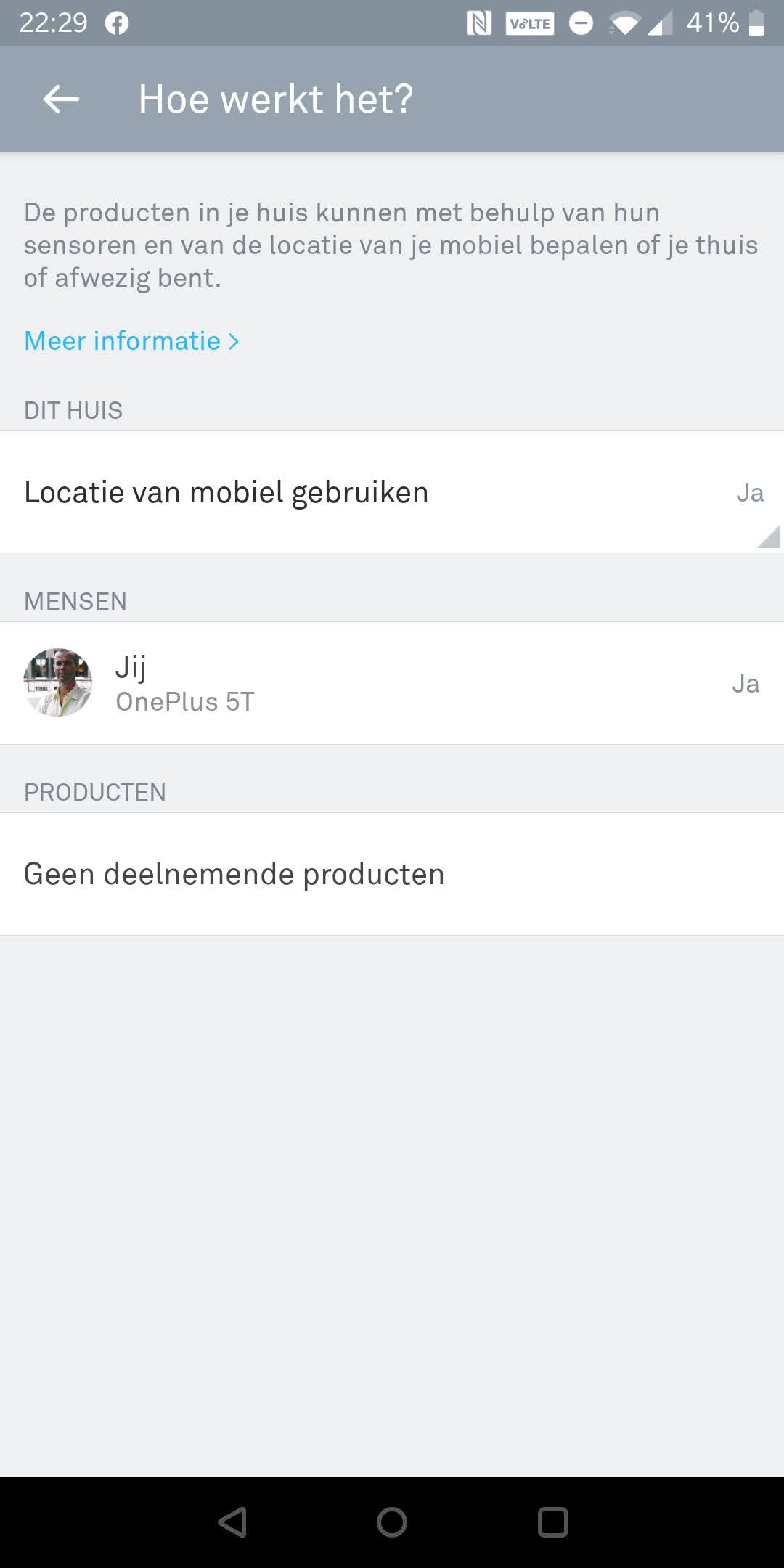Toggle 'Ja' value for Locatie van mobiel

pyautogui.click(x=749, y=493)
